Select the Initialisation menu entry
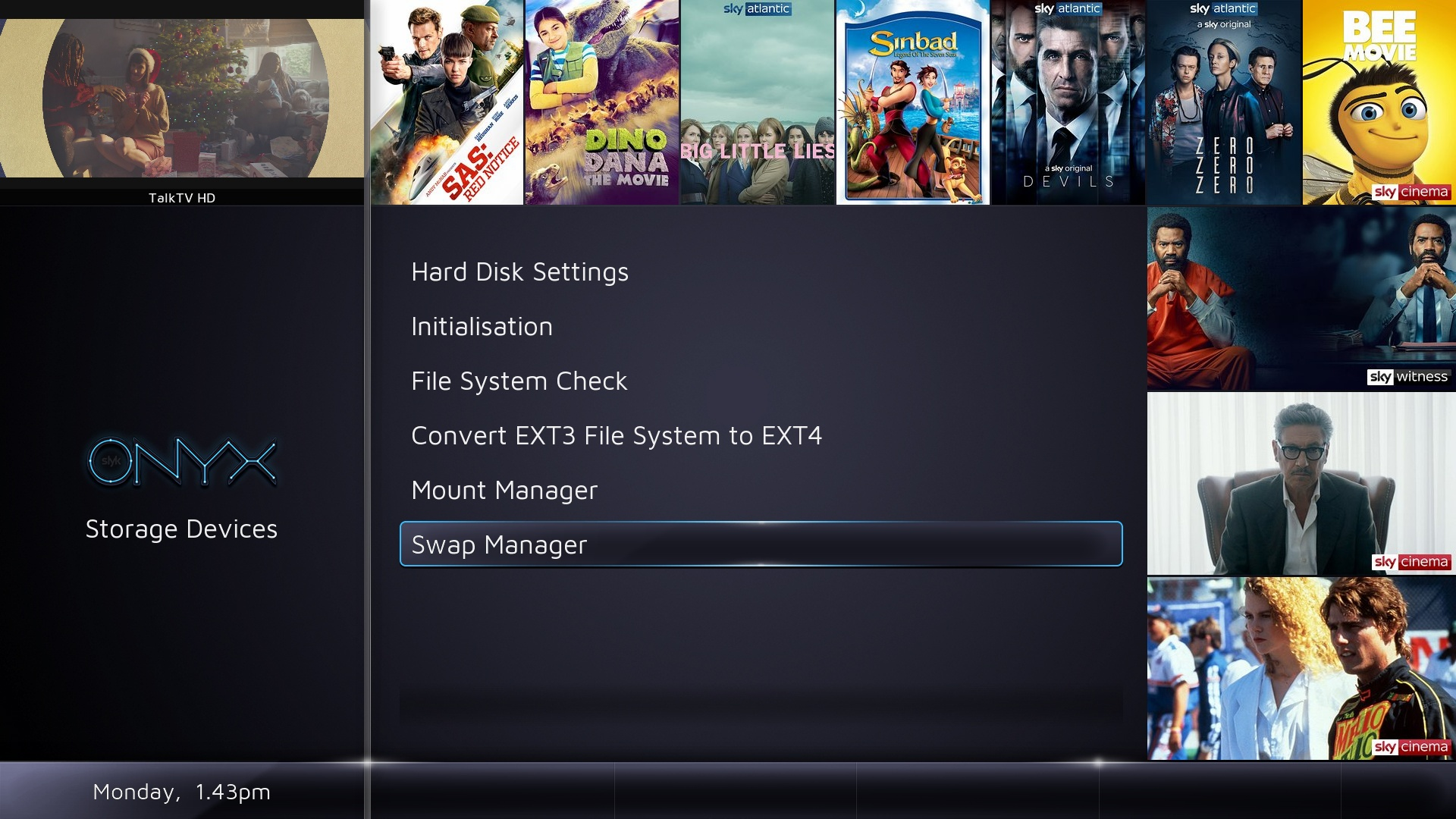Screen dimensions: 1456x819 click(x=761, y=326)
